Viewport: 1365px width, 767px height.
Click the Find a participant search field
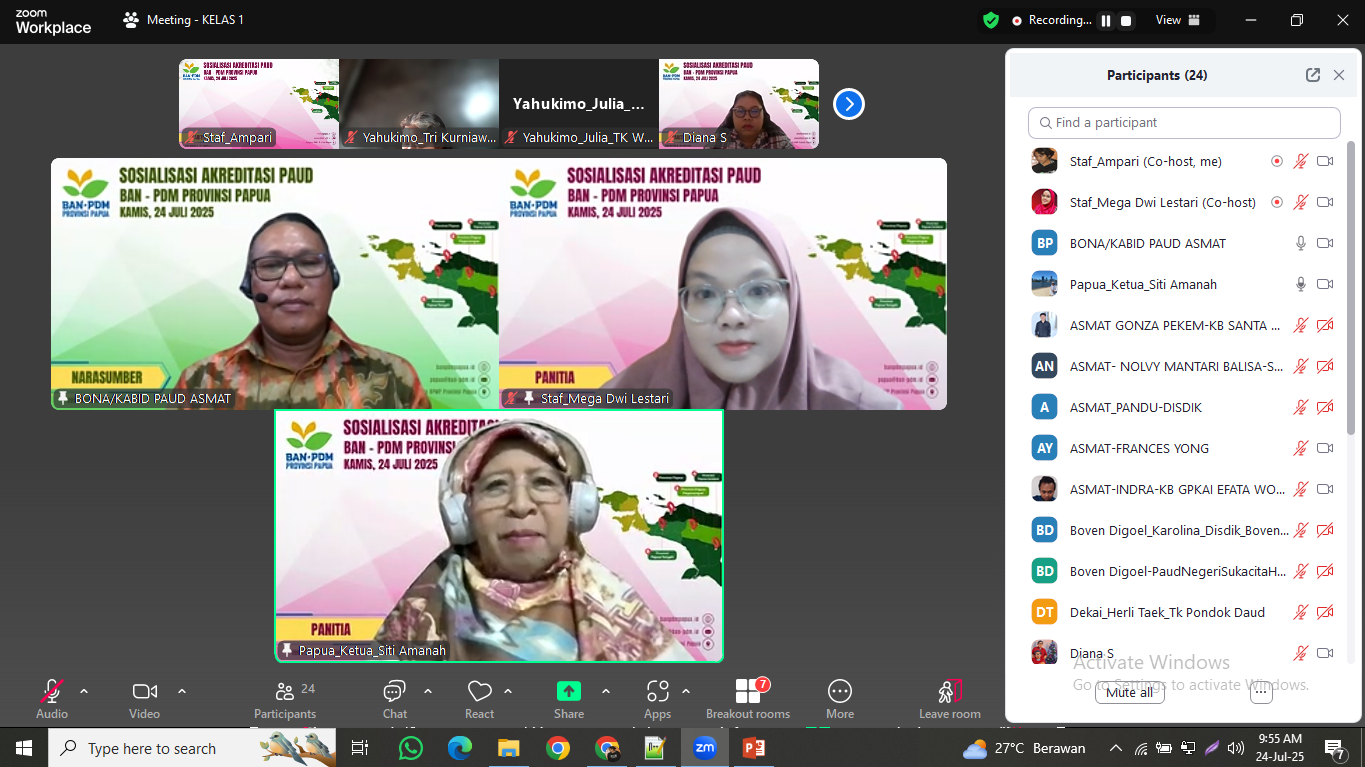point(1184,123)
